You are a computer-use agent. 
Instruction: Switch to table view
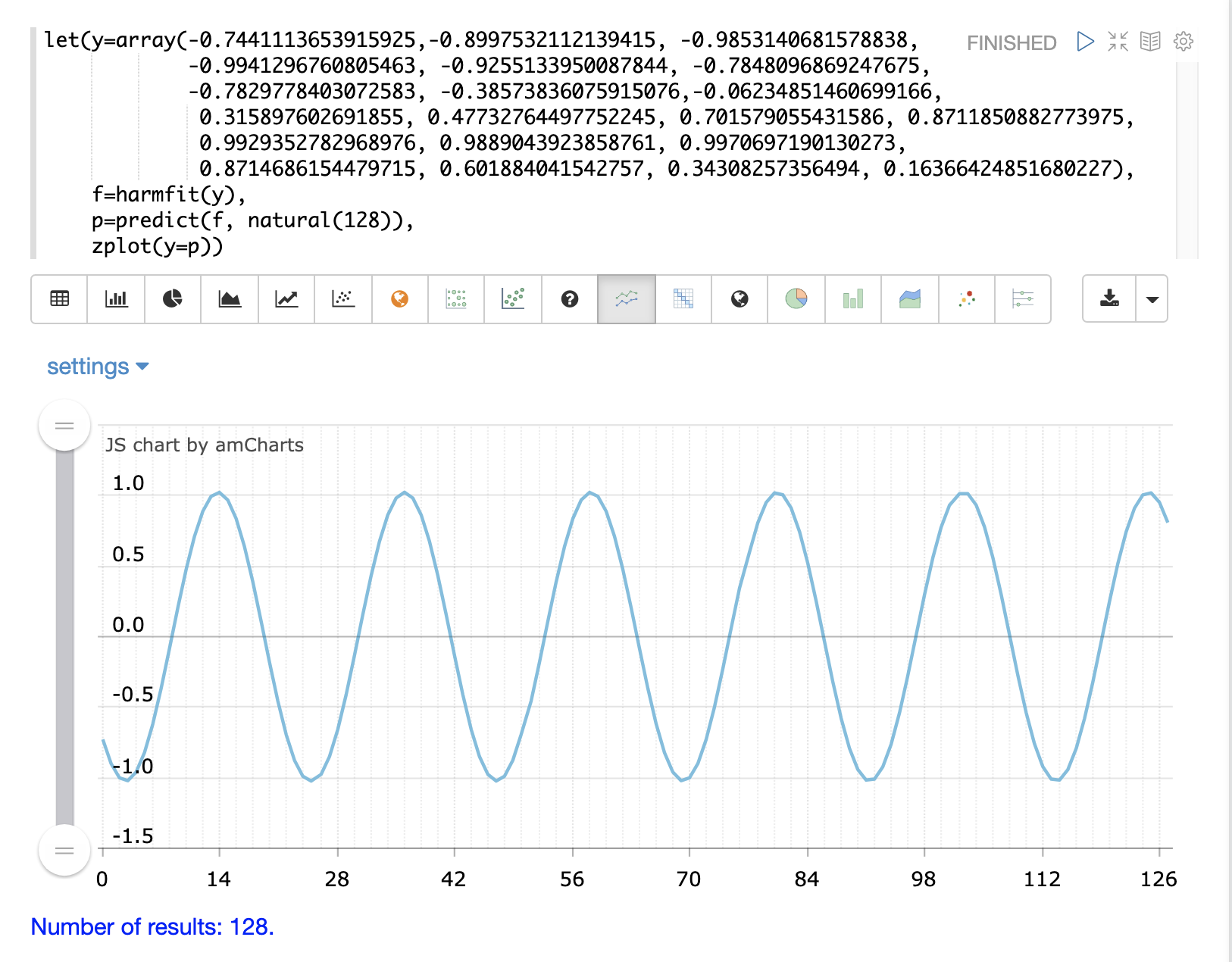tap(59, 299)
